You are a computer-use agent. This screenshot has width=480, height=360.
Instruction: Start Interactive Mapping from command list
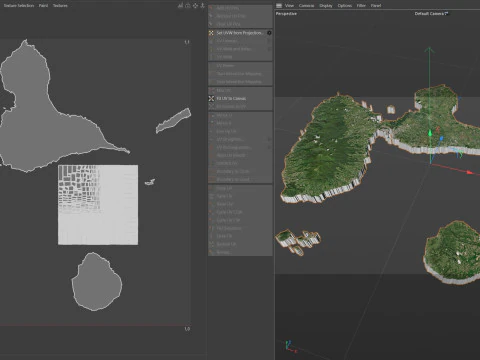(239, 74)
